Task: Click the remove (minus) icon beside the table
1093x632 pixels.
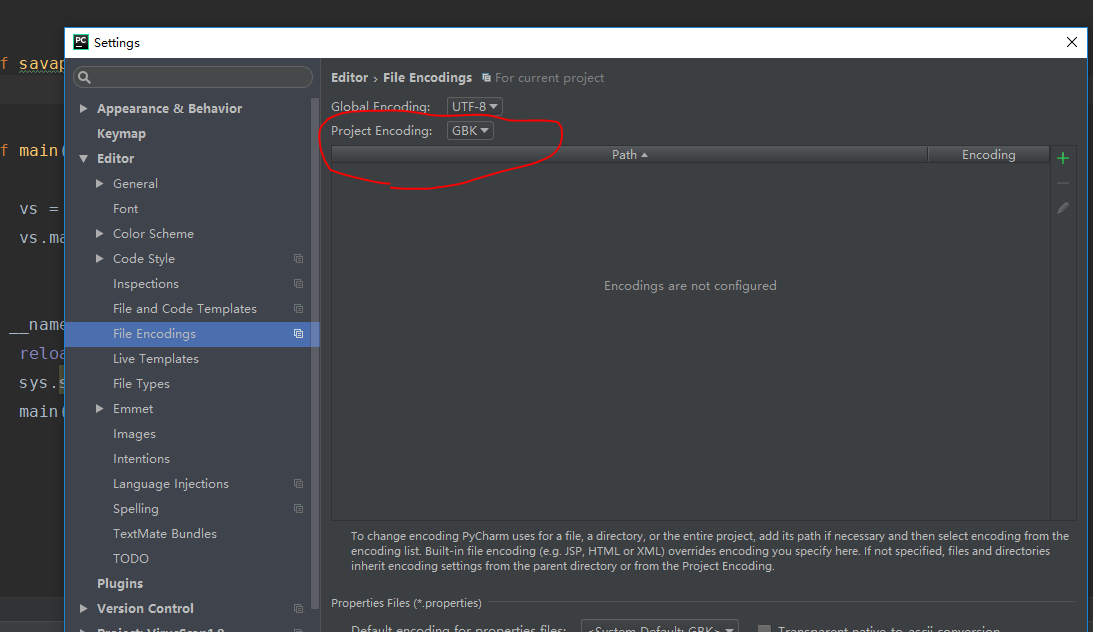Action: pos(1063,182)
